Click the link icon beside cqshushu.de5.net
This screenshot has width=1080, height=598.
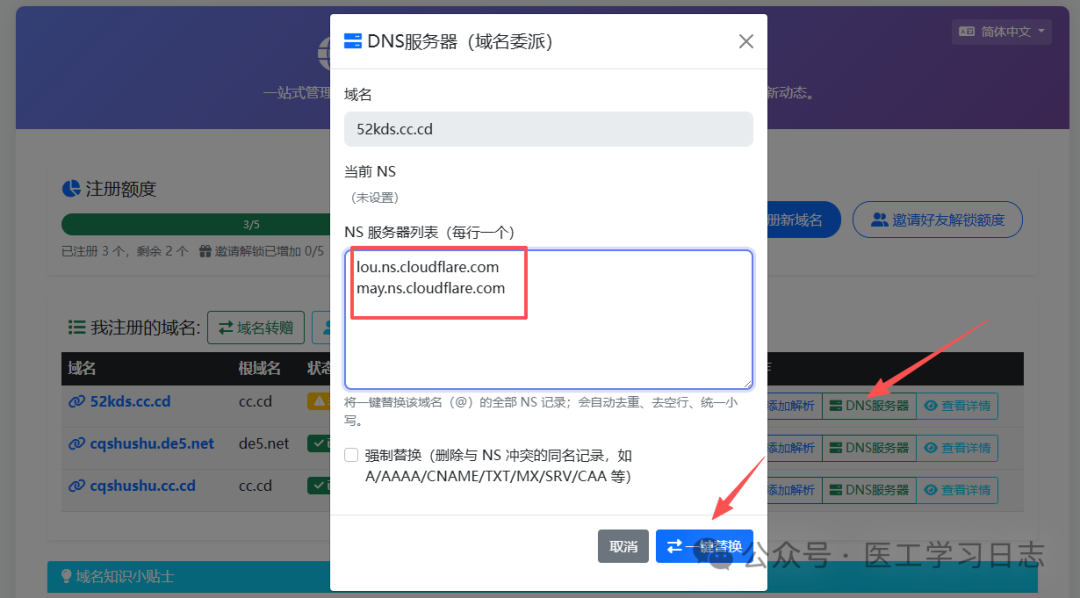[79, 445]
